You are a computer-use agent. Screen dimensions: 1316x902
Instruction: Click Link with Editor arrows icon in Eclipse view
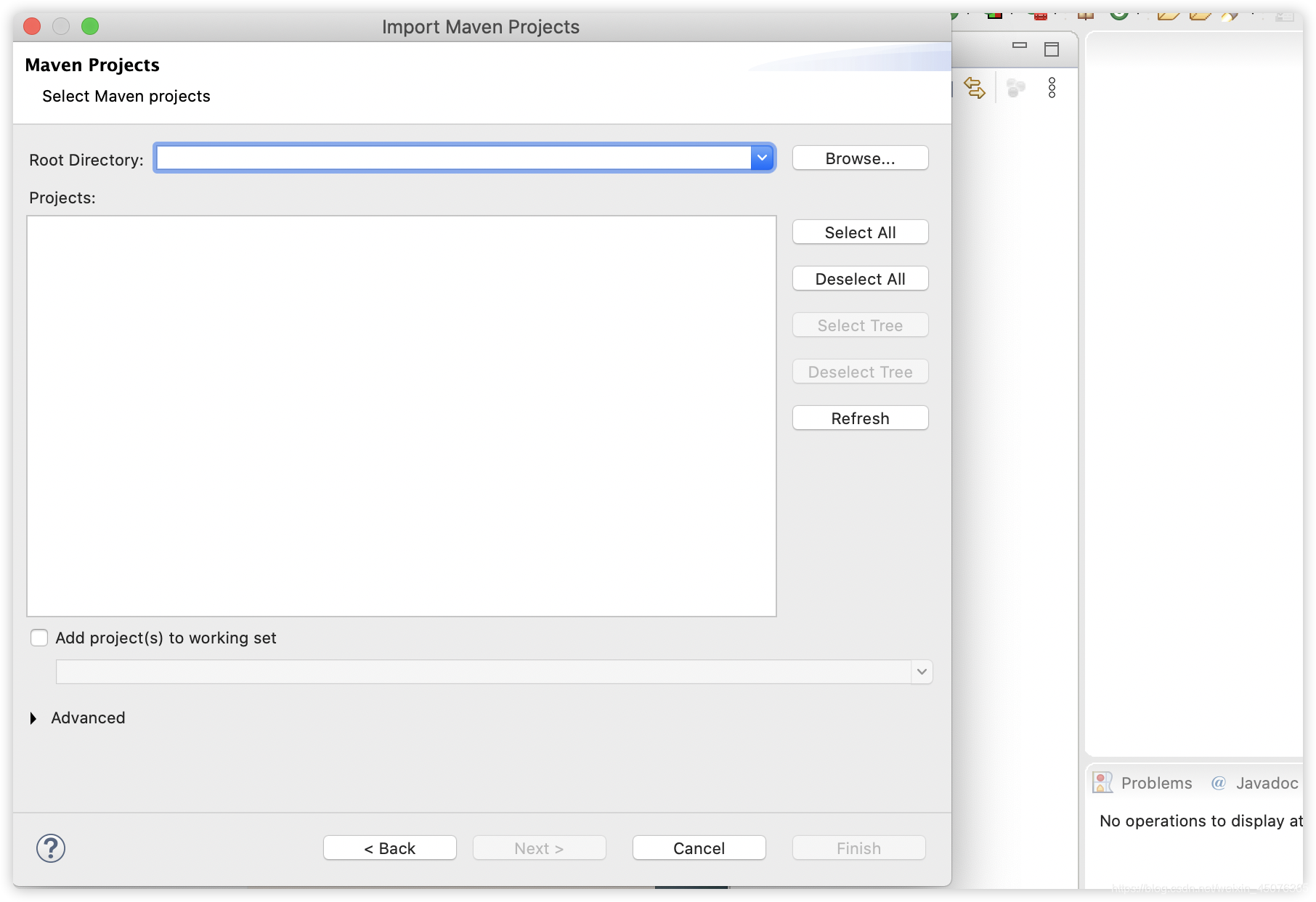(975, 88)
